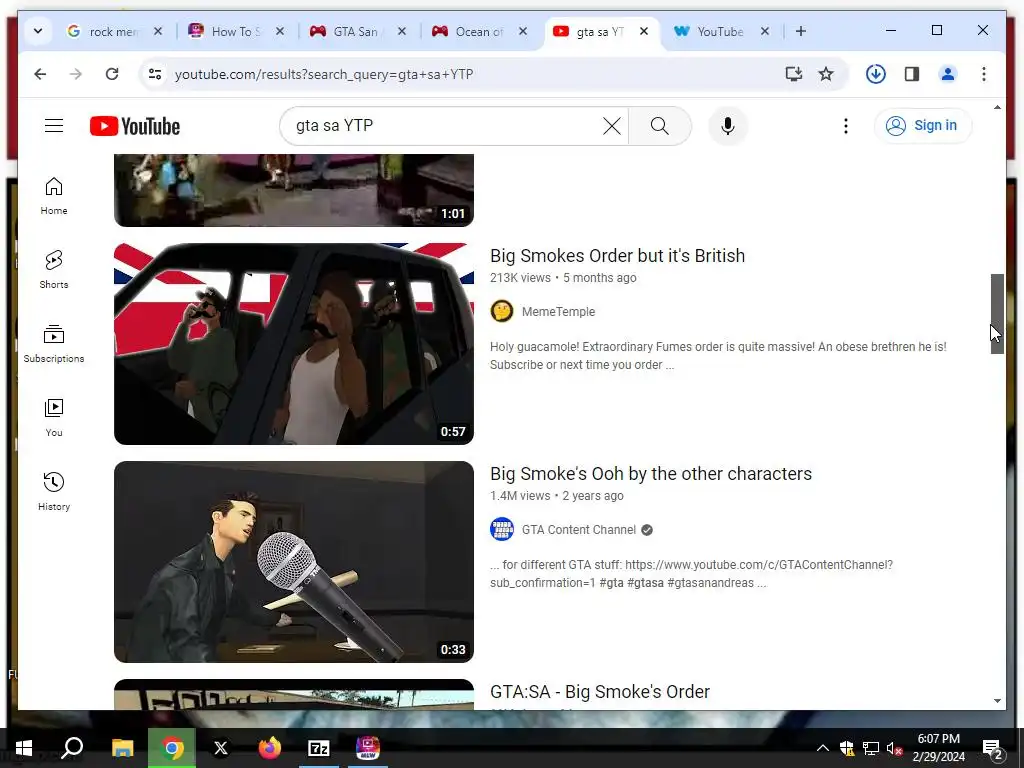Open the notification center icon
The height and width of the screenshot is (768, 1024).
point(992,749)
